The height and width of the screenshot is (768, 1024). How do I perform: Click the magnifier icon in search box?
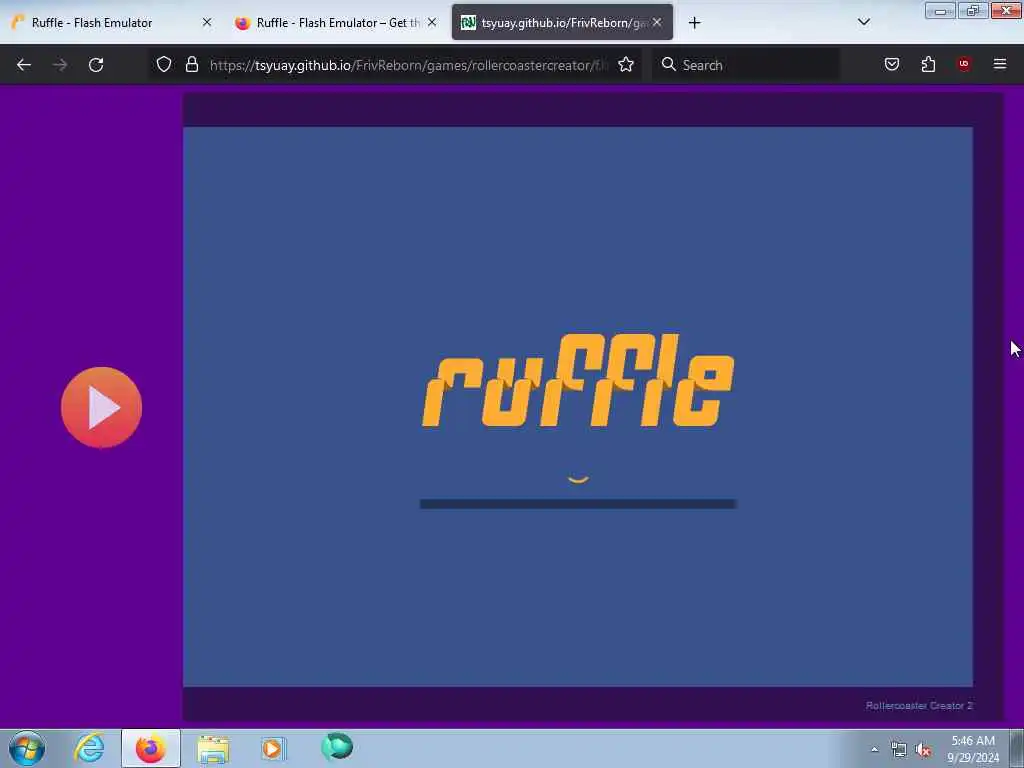click(x=668, y=64)
